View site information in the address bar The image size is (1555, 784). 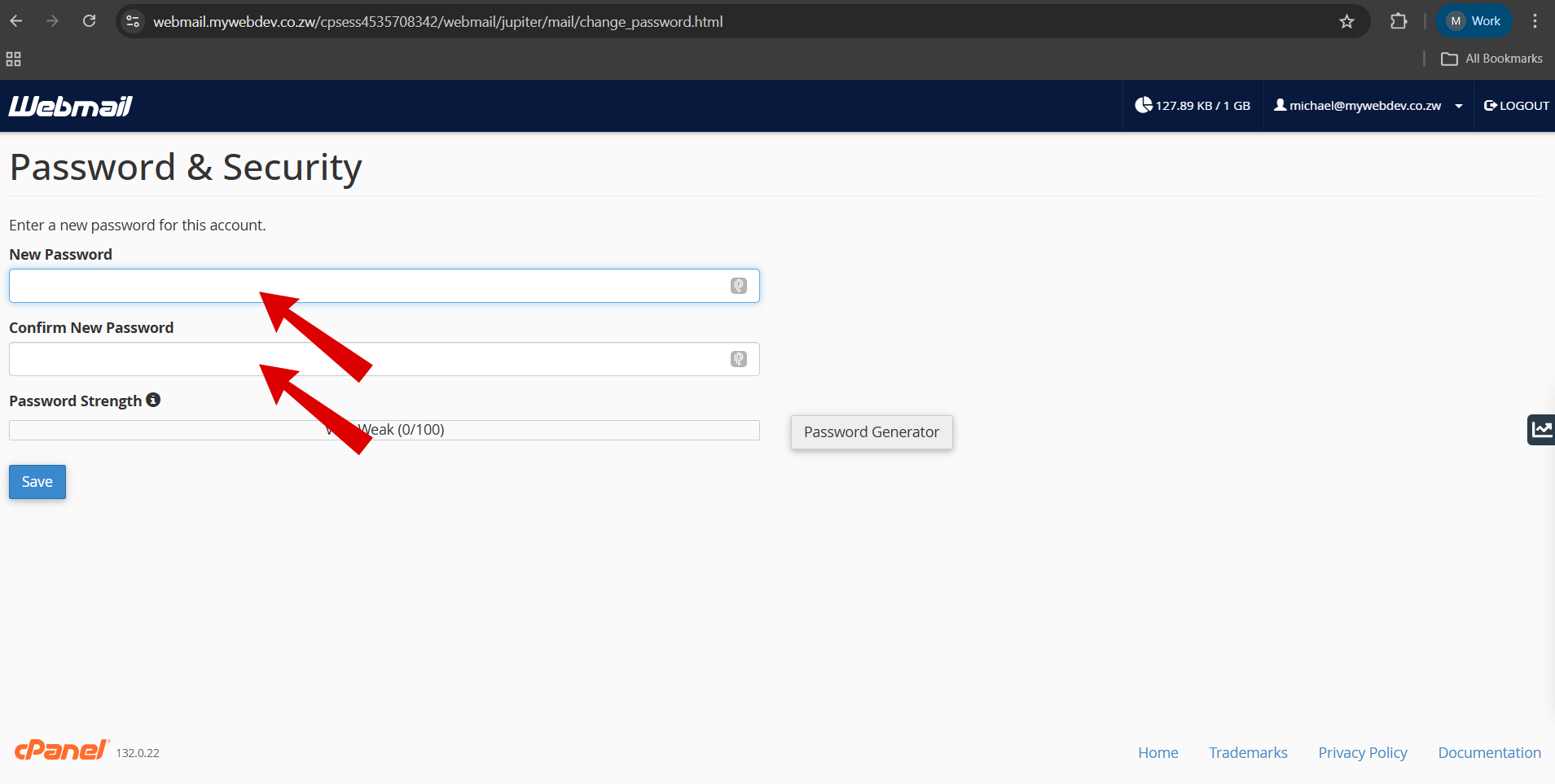133,22
